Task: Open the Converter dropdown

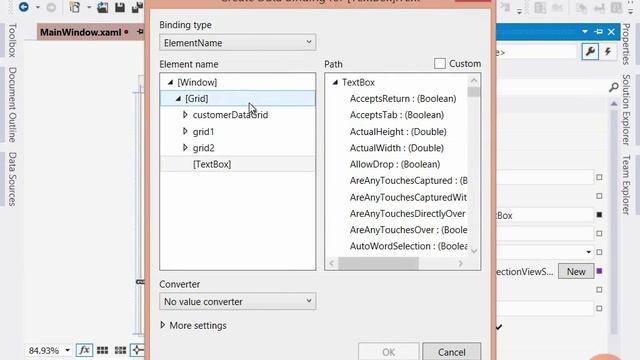Action: pyautogui.click(x=238, y=301)
